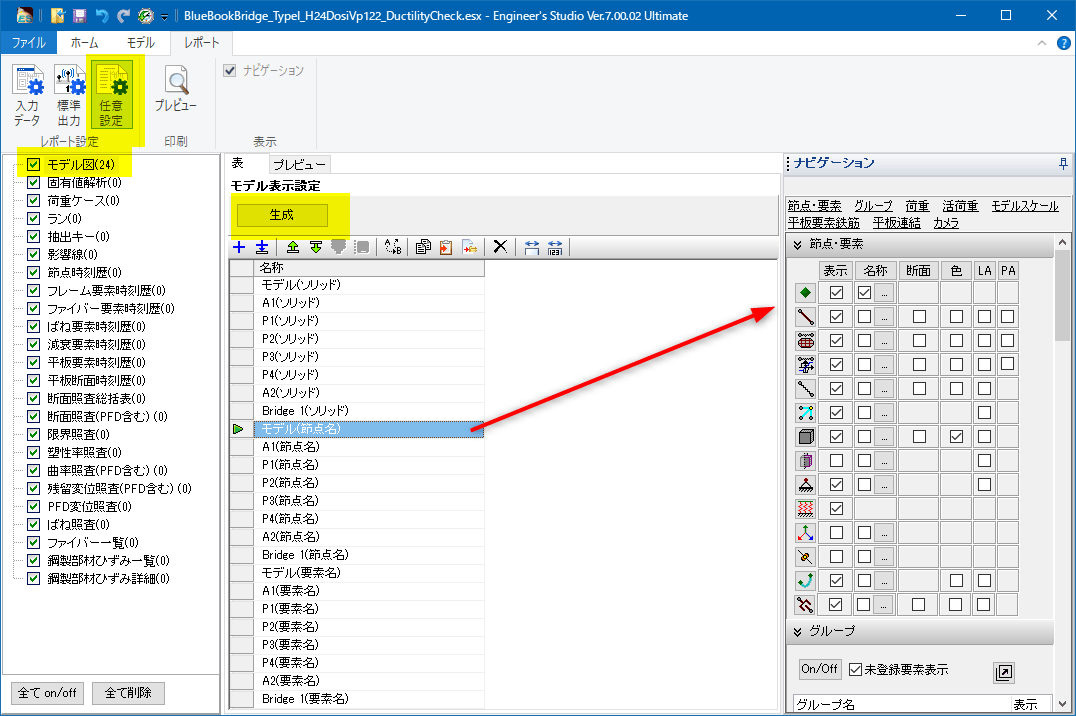Open the 標準出力 report settings
The width and height of the screenshot is (1076, 716).
tap(69, 96)
